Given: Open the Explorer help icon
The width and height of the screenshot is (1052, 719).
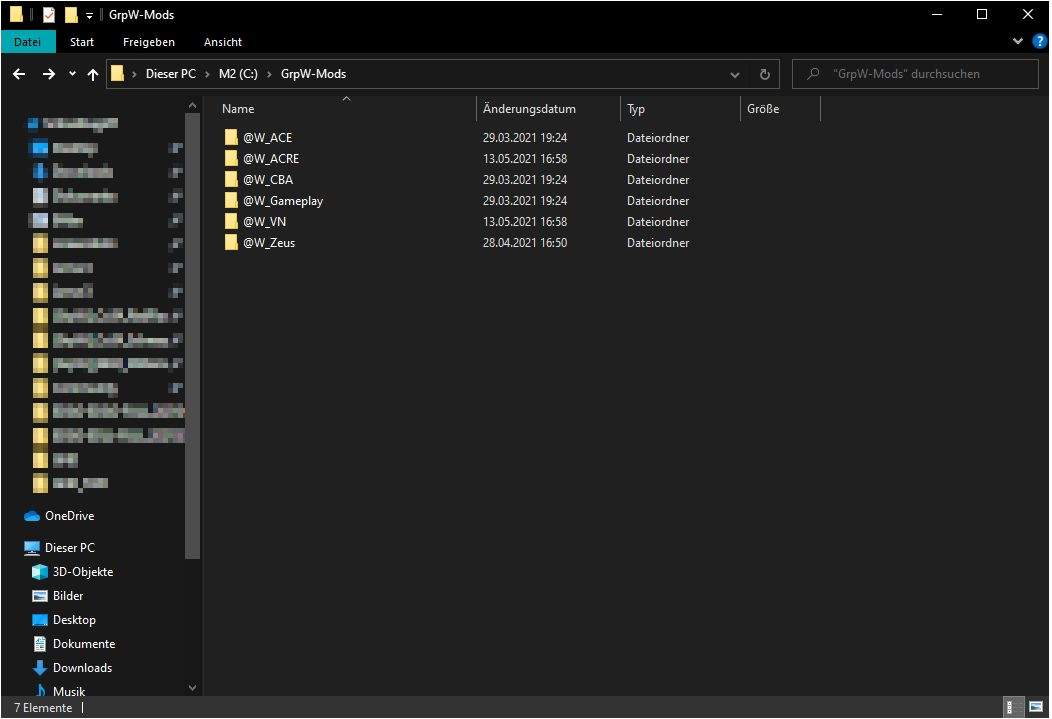Looking at the screenshot, I should click(x=1039, y=42).
